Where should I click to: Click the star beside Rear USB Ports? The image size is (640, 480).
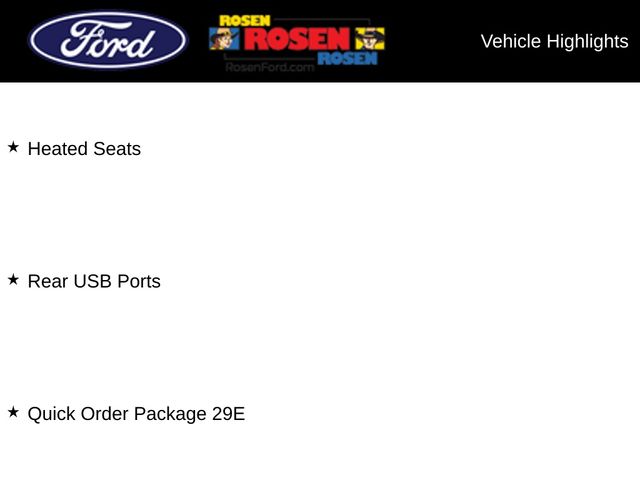[x=13, y=280]
